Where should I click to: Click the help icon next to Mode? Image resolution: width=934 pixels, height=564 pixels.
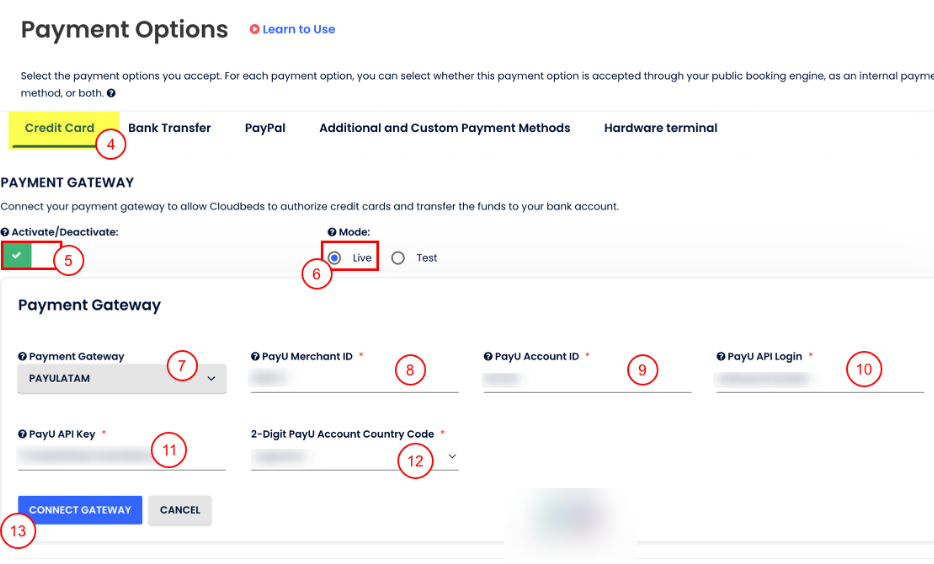click(x=332, y=232)
